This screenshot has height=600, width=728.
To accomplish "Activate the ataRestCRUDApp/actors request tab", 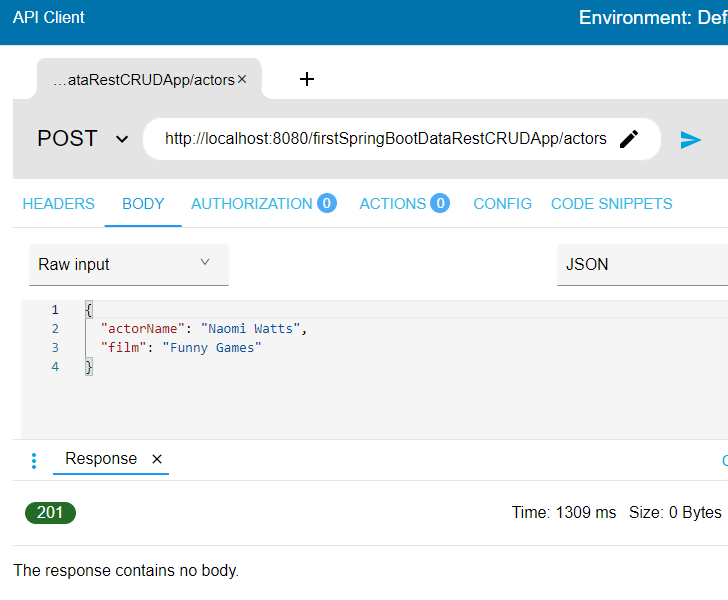I will [x=144, y=80].
